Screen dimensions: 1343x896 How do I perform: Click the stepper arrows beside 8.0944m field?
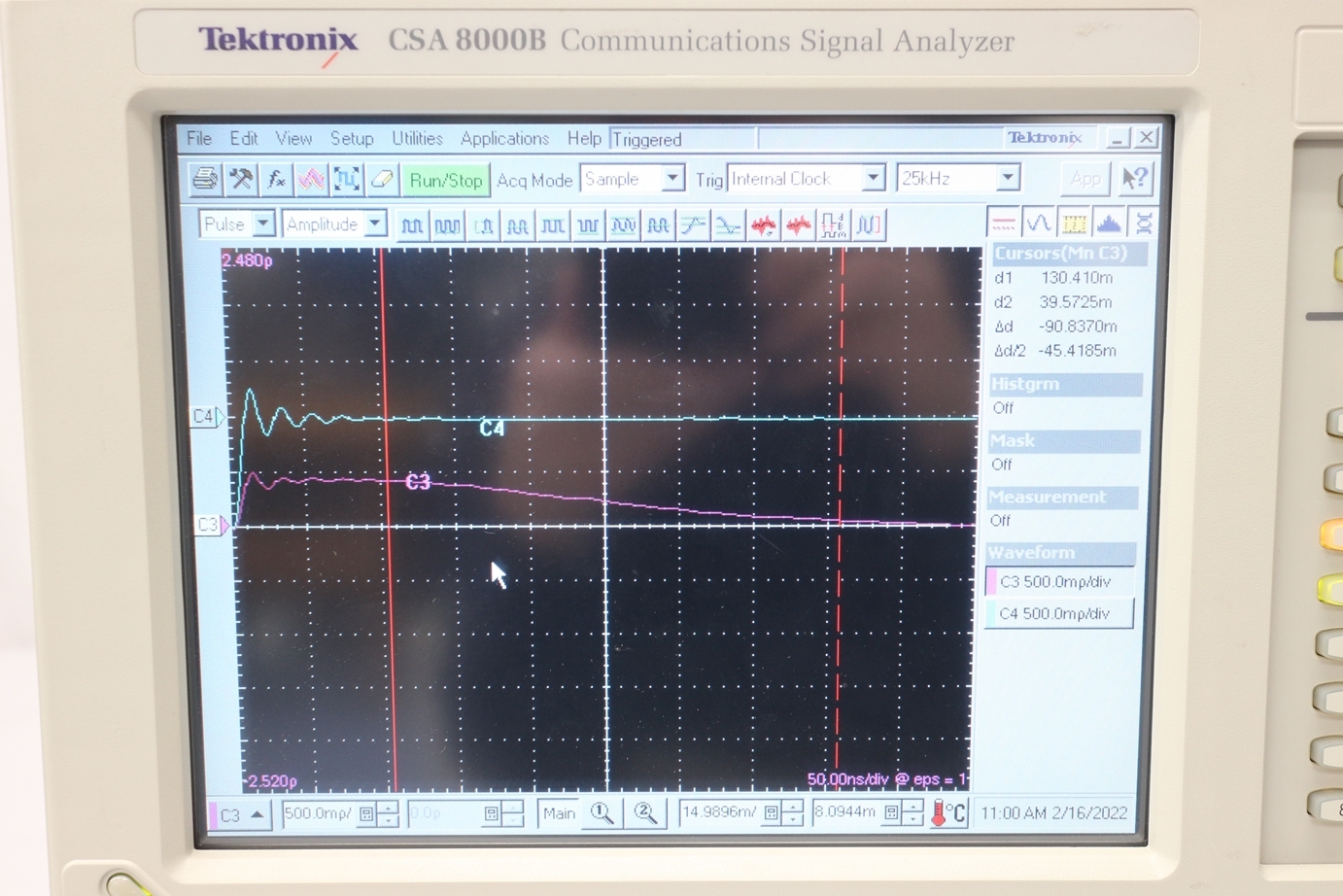coord(912,812)
